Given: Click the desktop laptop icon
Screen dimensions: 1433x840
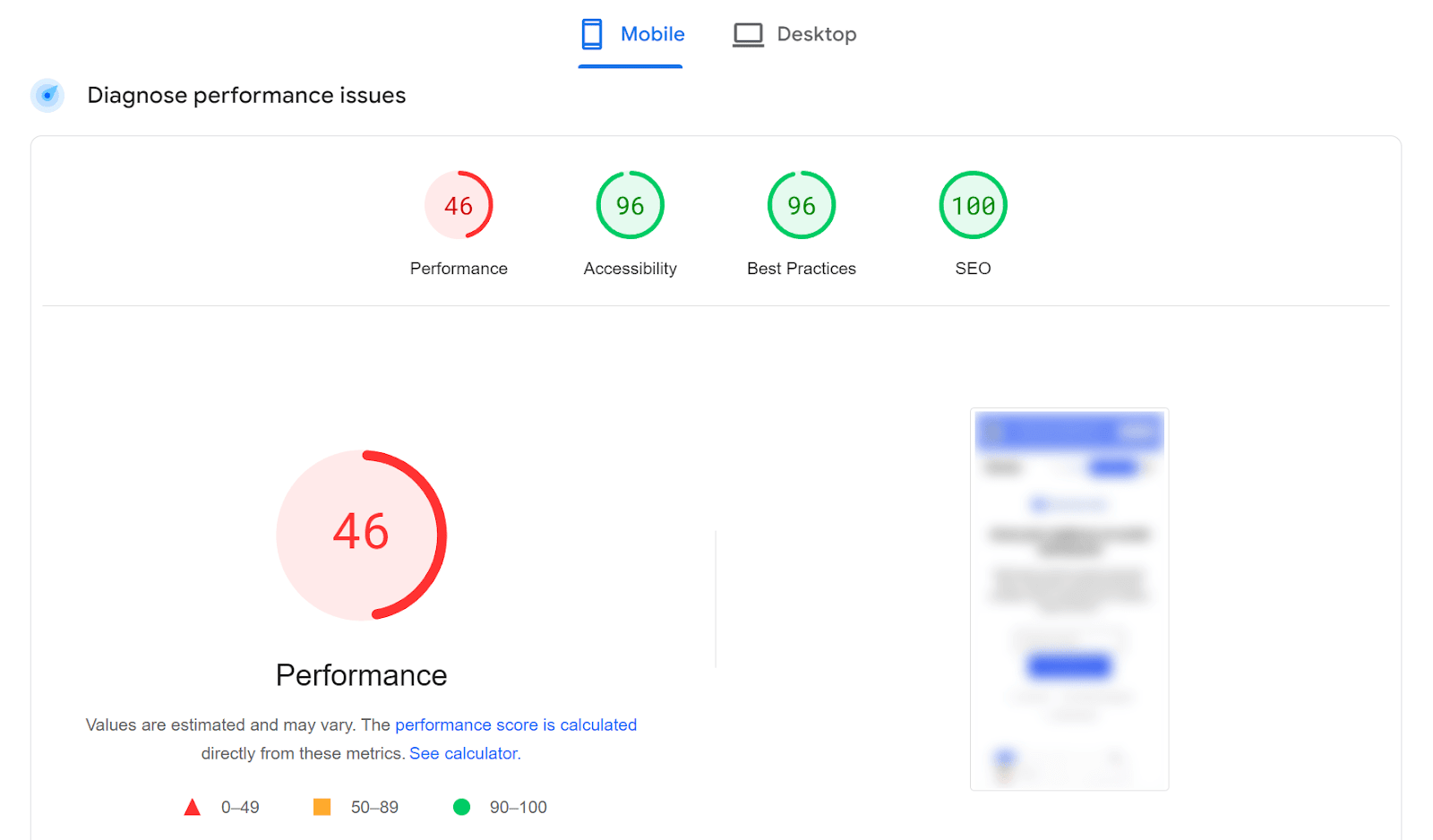Looking at the screenshot, I should 748,35.
